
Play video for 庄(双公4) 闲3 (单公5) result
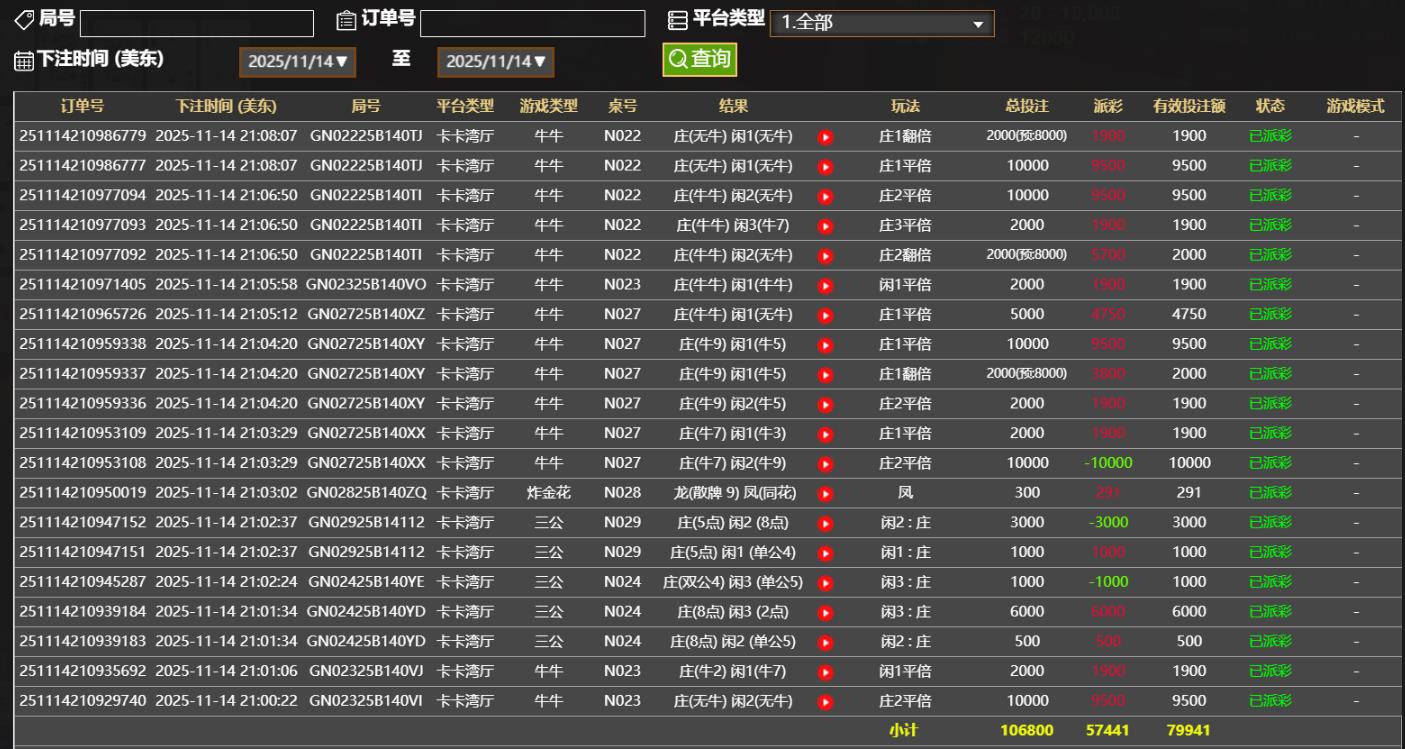[825, 582]
